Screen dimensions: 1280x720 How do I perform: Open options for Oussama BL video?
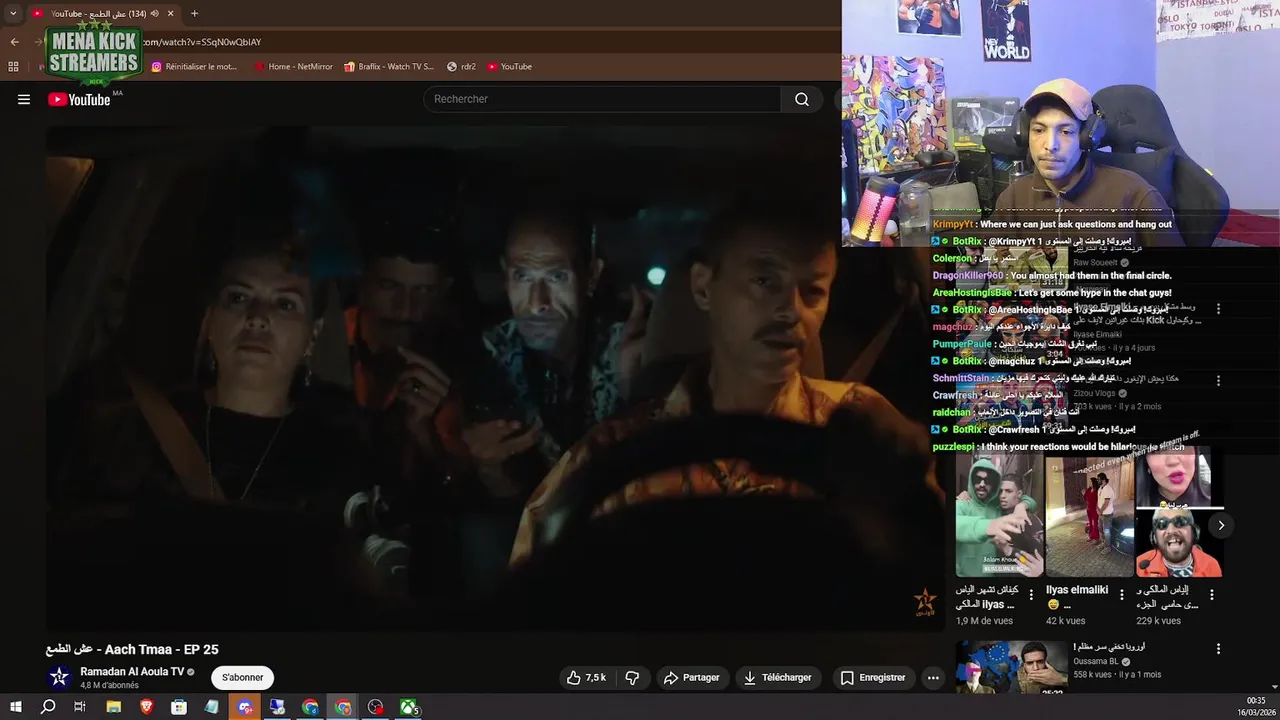click(x=1218, y=649)
